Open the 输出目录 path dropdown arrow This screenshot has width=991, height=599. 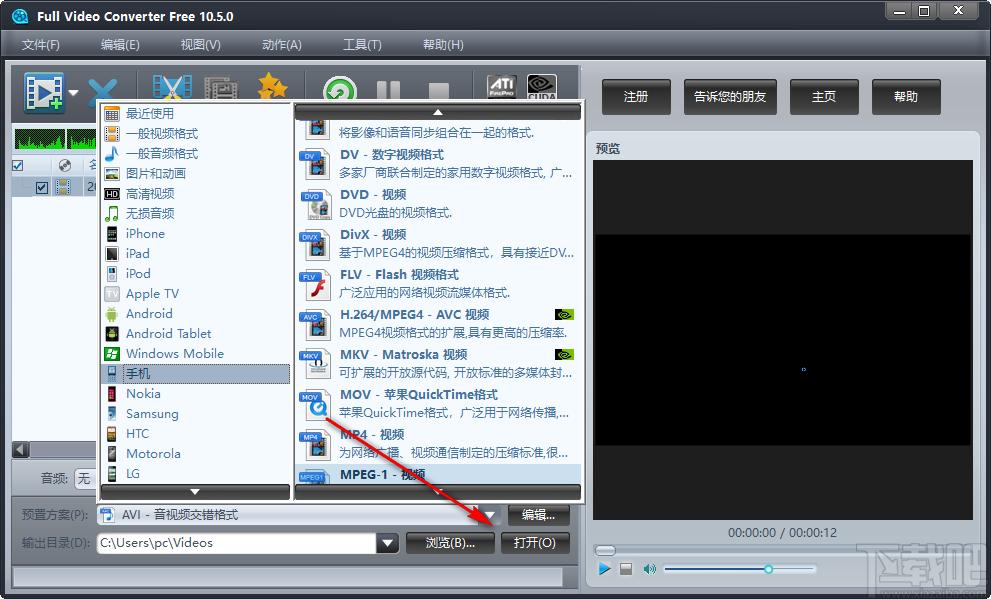click(x=387, y=543)
